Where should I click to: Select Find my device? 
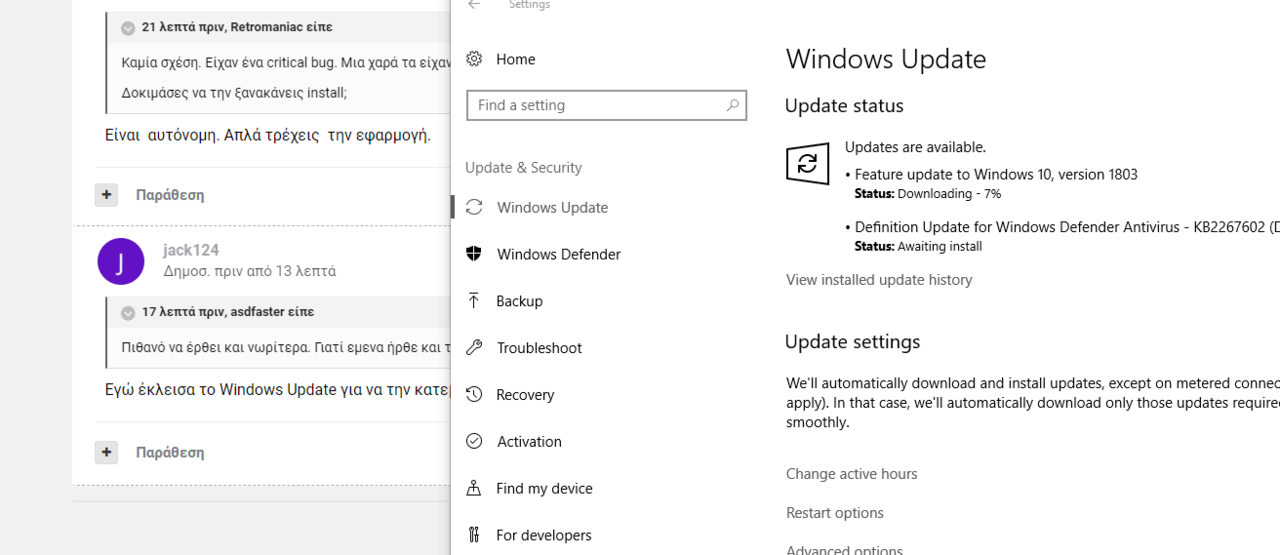click(x=544, y=488)
